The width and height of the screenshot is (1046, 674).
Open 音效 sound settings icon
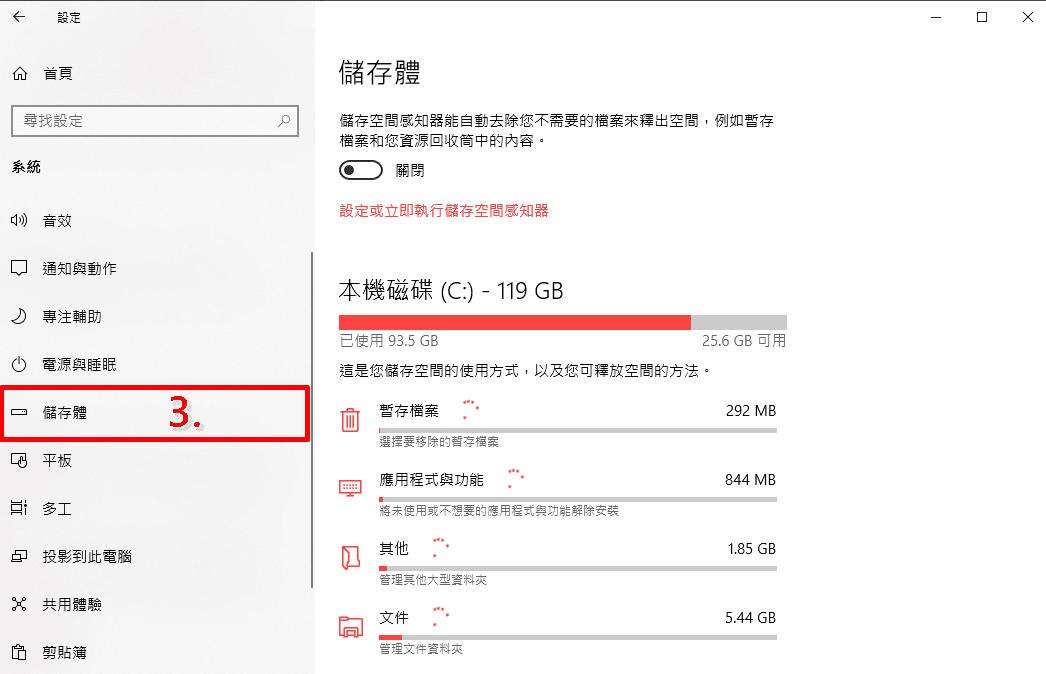pyautogui.click(x=19, y=220)
